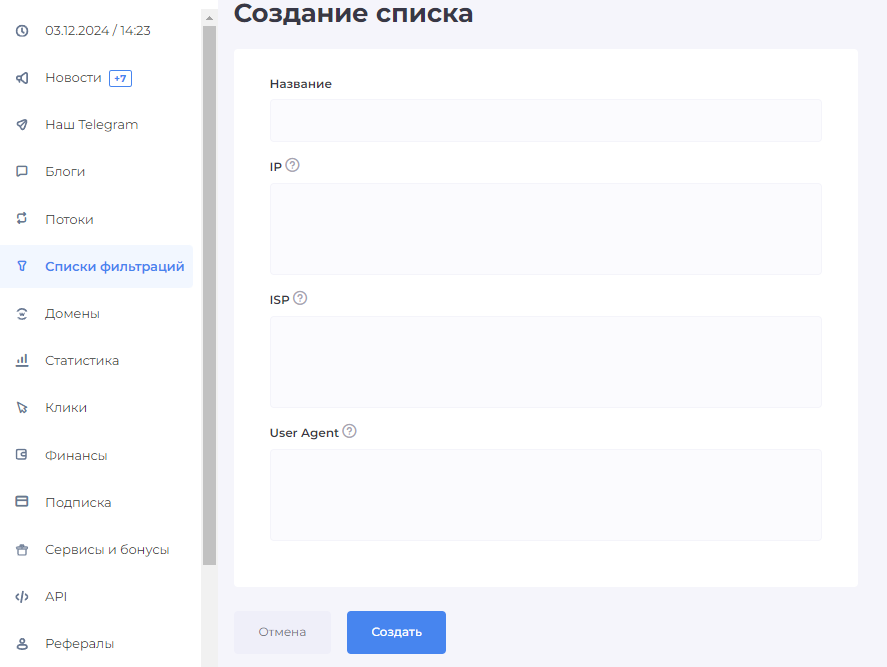Focus the IP text area
Image resolution: width=887 pixels, height=667 pixels.
pos(546,229)
